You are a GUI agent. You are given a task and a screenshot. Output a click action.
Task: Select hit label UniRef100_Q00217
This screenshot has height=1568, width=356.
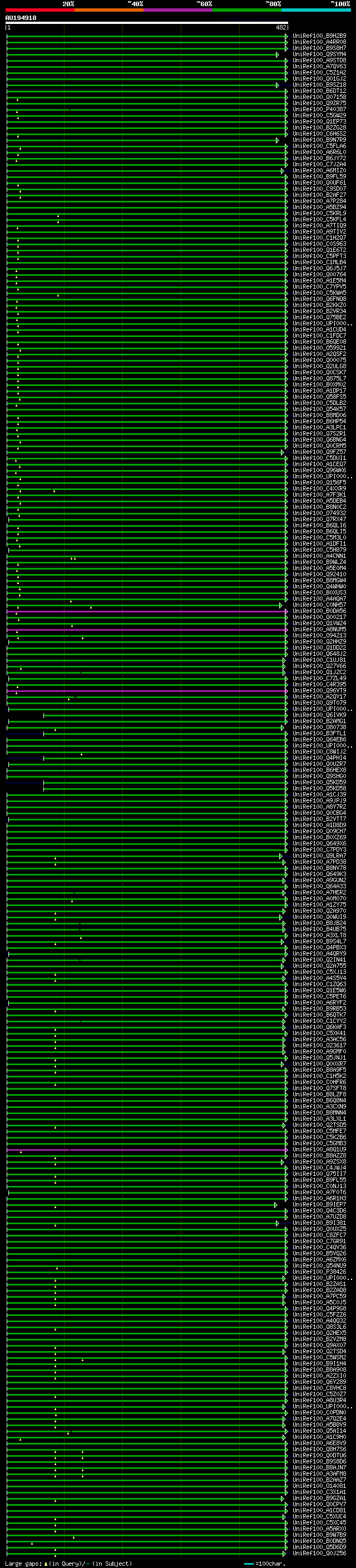pos(319,617)
